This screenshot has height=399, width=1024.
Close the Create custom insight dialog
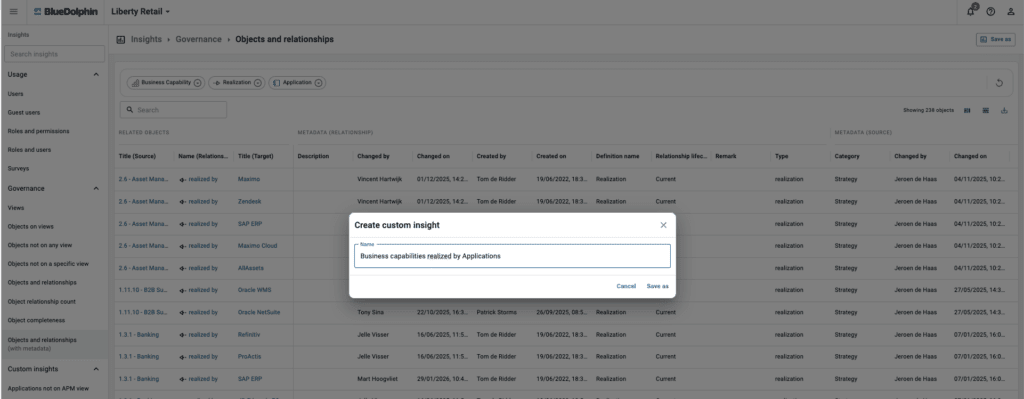[x=664, y=225]
